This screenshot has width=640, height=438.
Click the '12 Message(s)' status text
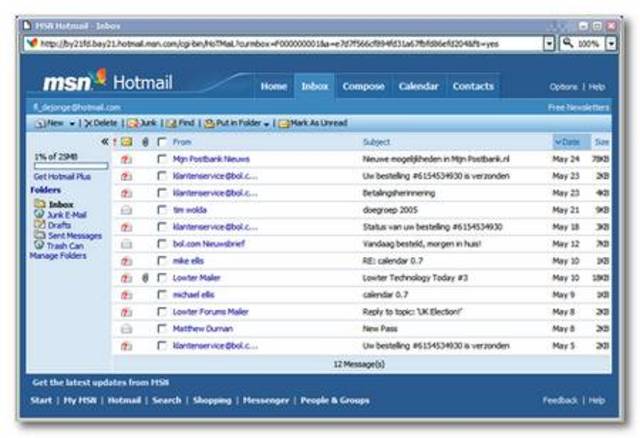pyautogui.click(x=359, y=364)
